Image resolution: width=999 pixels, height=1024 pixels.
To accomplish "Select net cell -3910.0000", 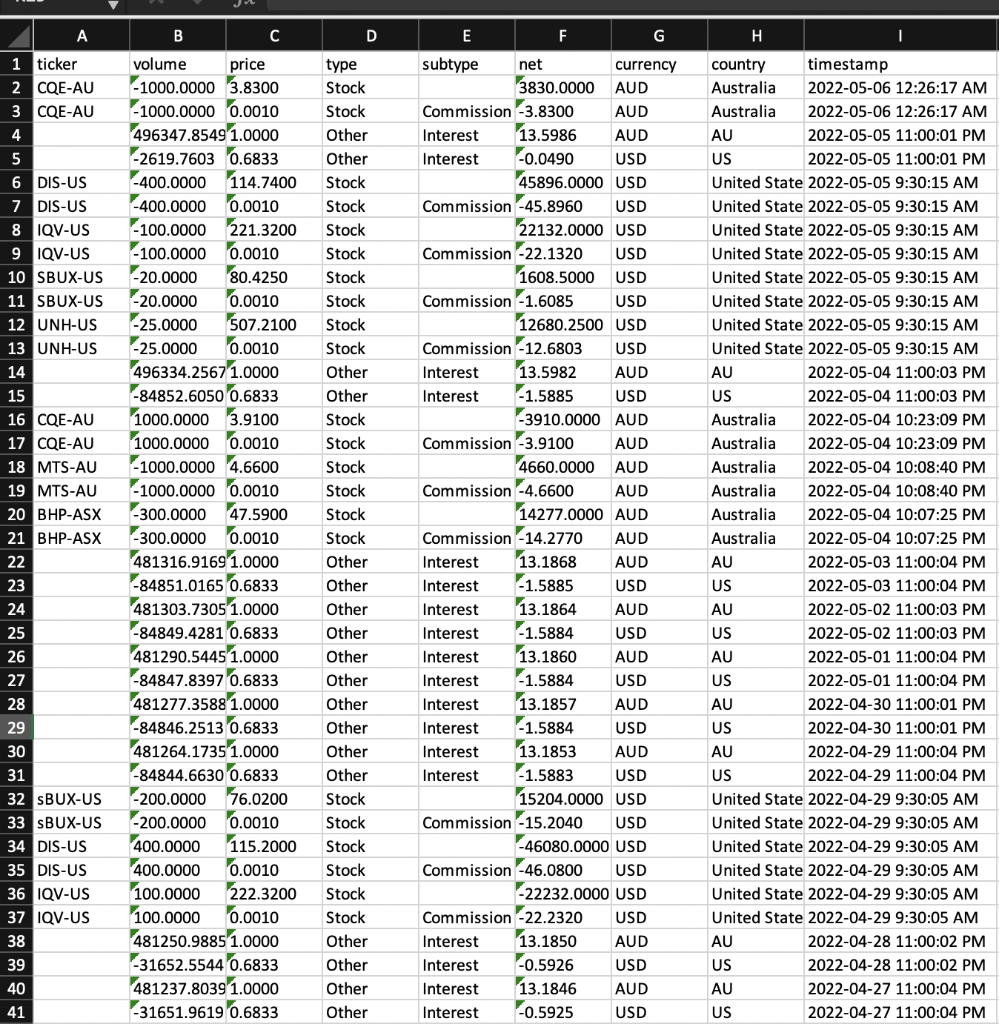I will pyautogui.click(x=563, y=419).
